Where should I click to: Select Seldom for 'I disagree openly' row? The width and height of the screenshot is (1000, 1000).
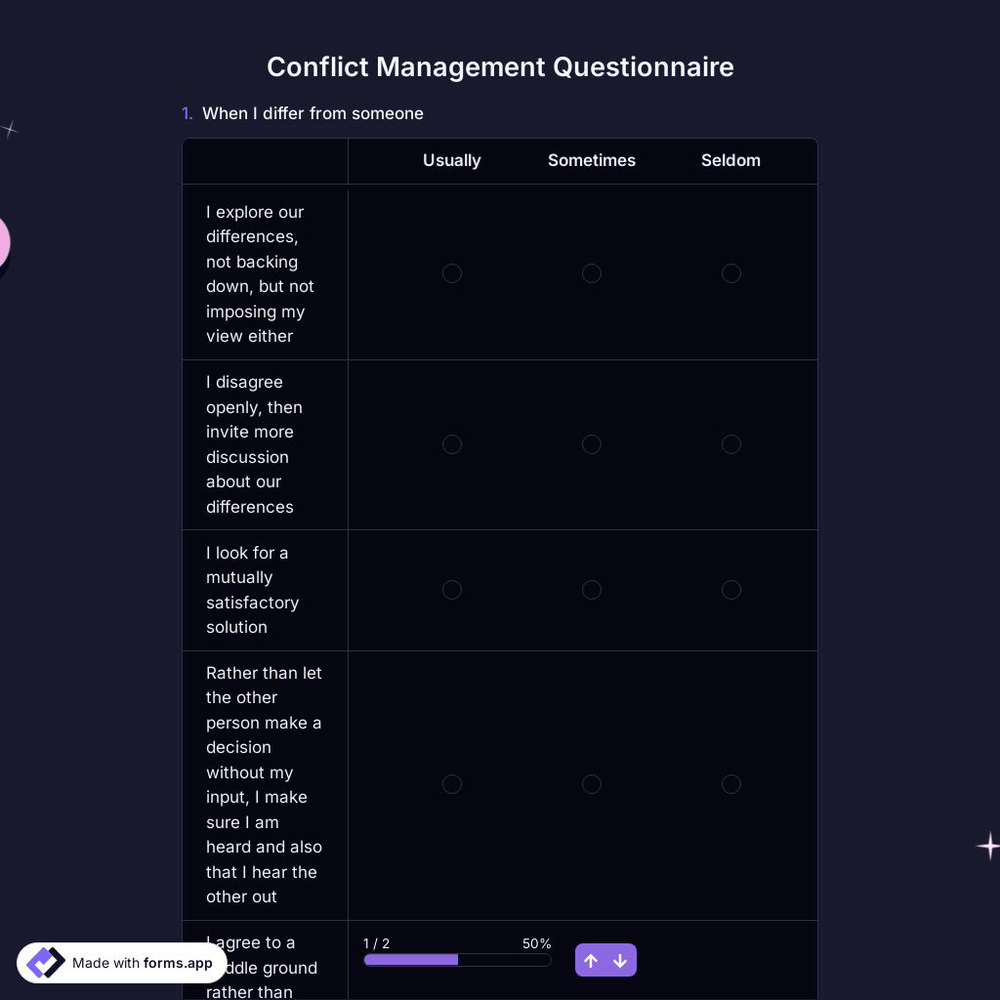pyautogui.click(x=731, y=444)
